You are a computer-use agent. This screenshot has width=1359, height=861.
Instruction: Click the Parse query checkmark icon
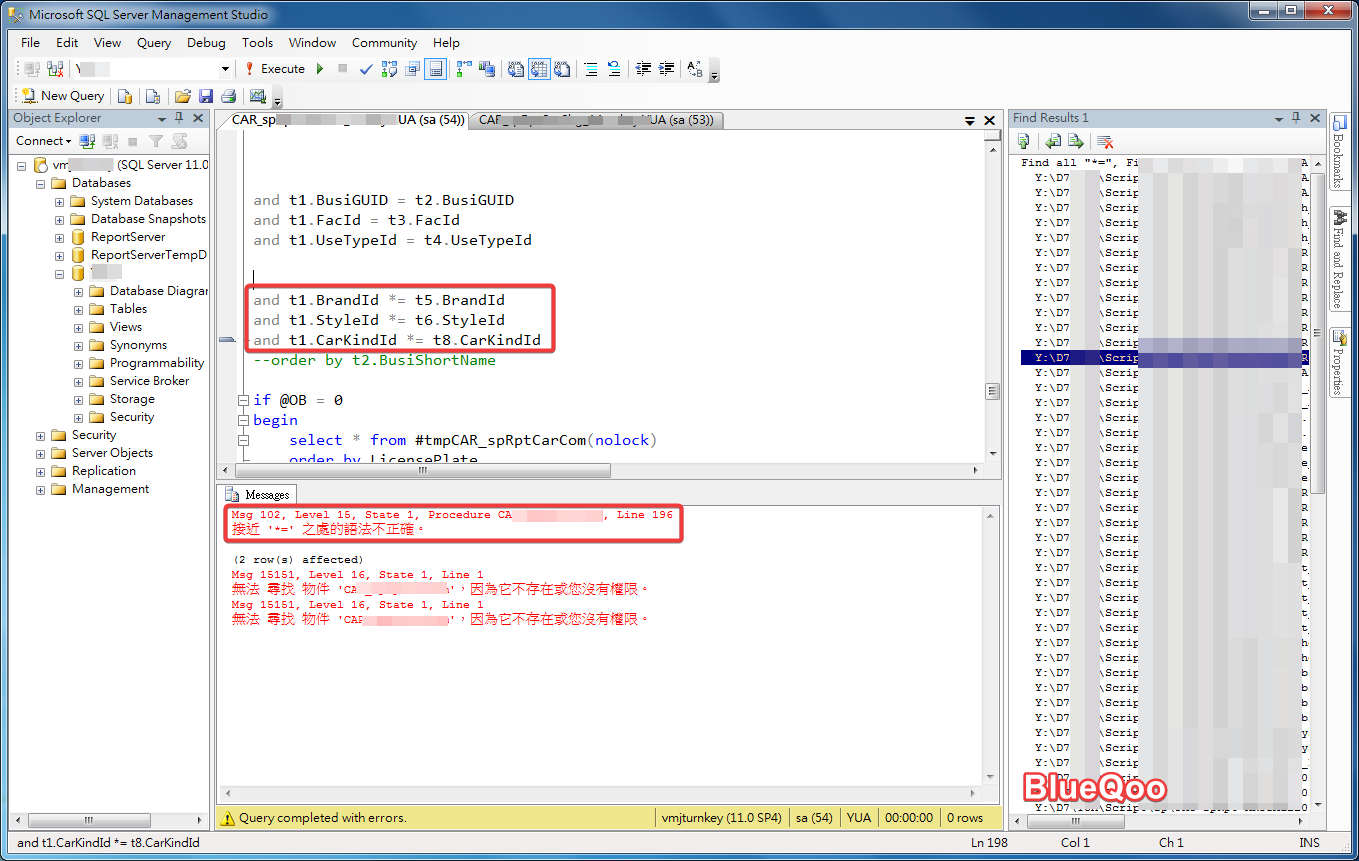(x=366, y=69)
